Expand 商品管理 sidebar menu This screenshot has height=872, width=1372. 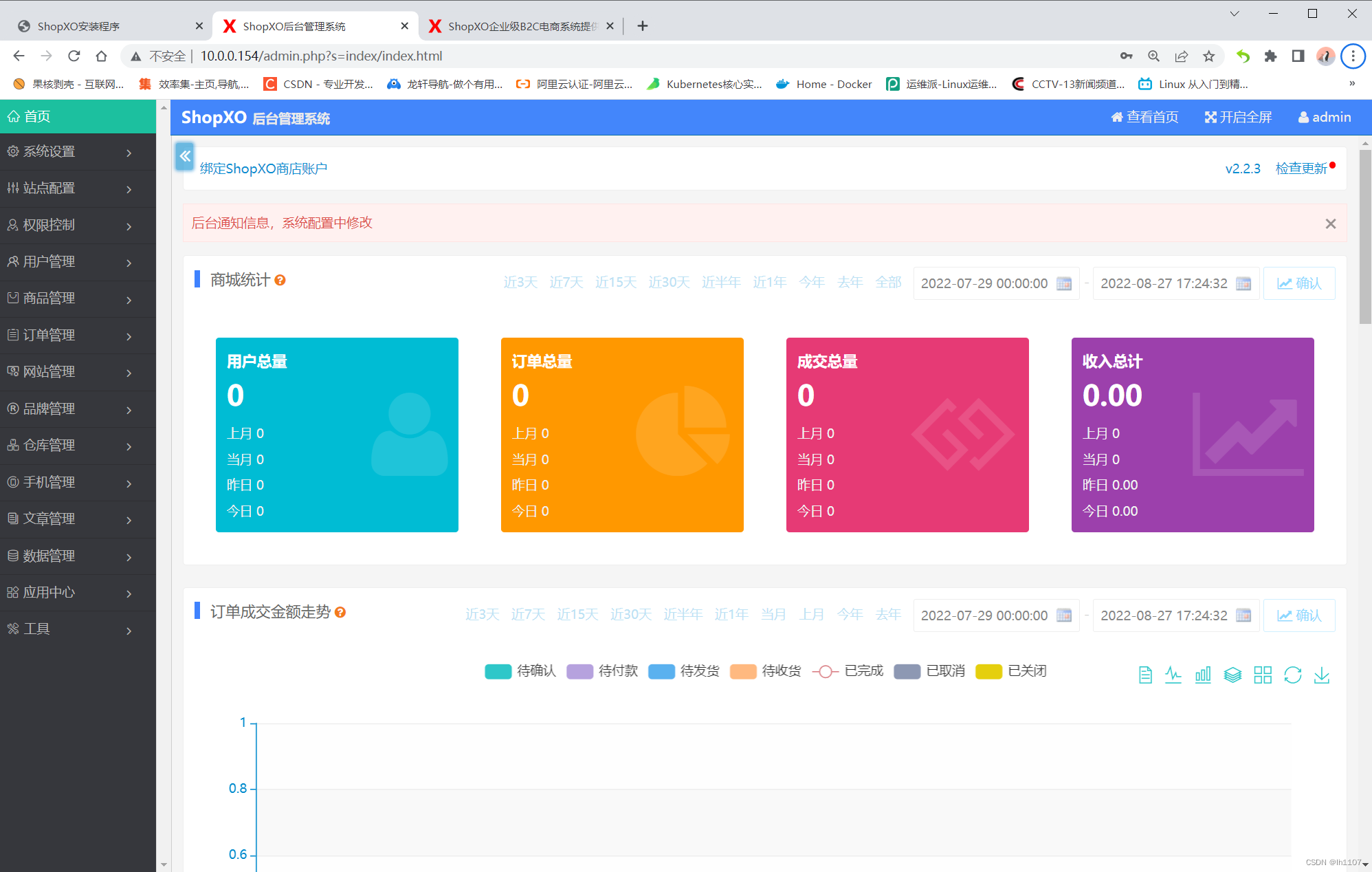pos(78,298)
